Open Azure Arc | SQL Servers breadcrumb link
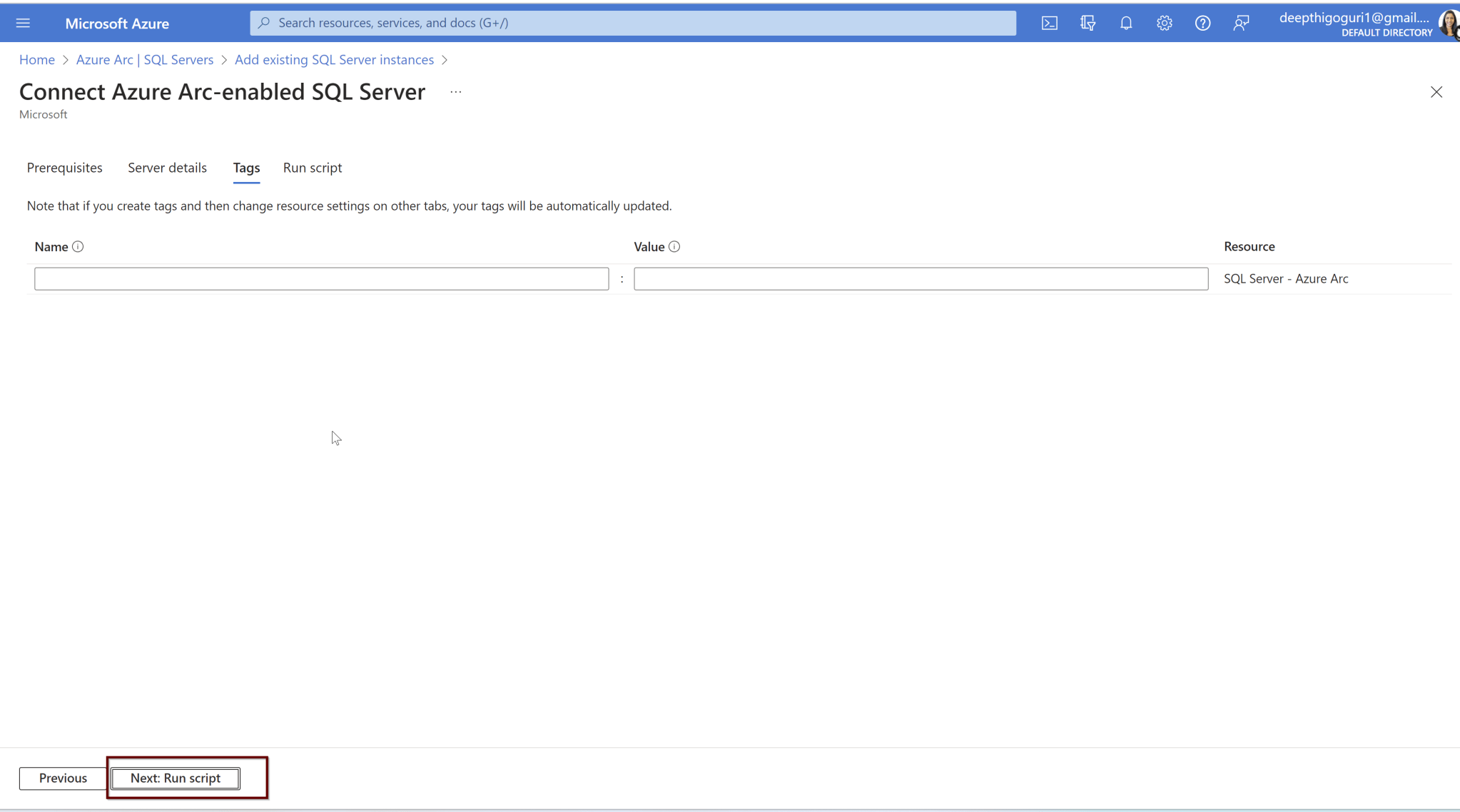The image size is (1460, 812). [x=144, y=59]
